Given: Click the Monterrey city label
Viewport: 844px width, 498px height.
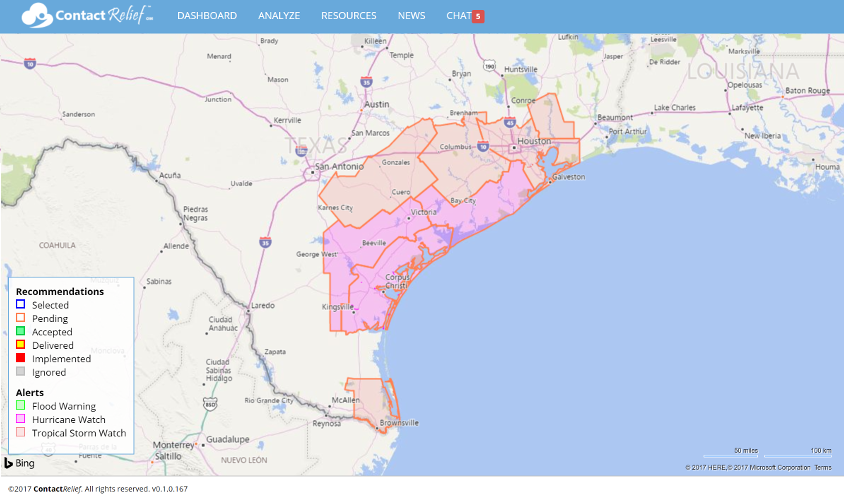Looking at the screenshot, I should pyautogui.click(x=173, y=445).
